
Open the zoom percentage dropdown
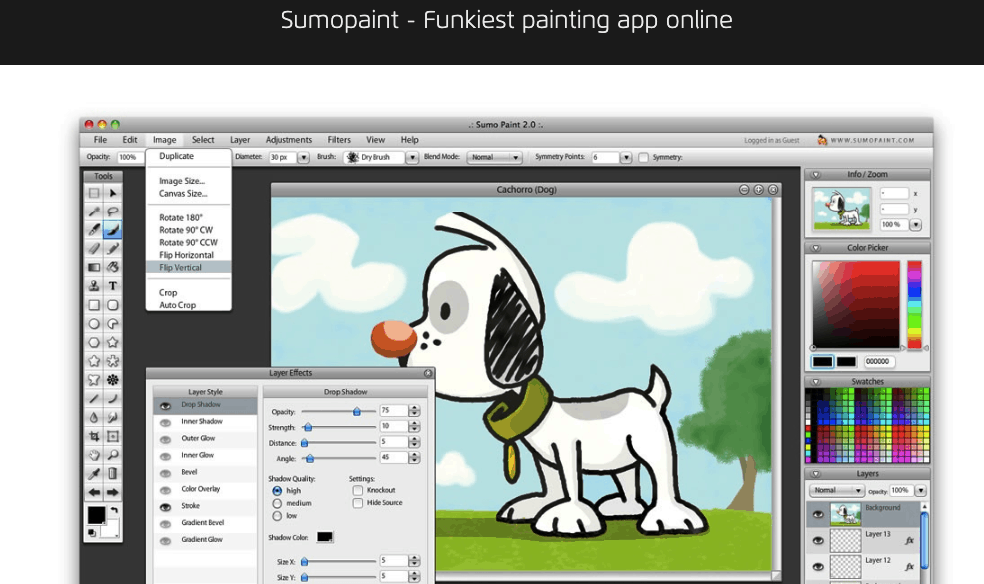pyautogui.click(x=916, y=225)
